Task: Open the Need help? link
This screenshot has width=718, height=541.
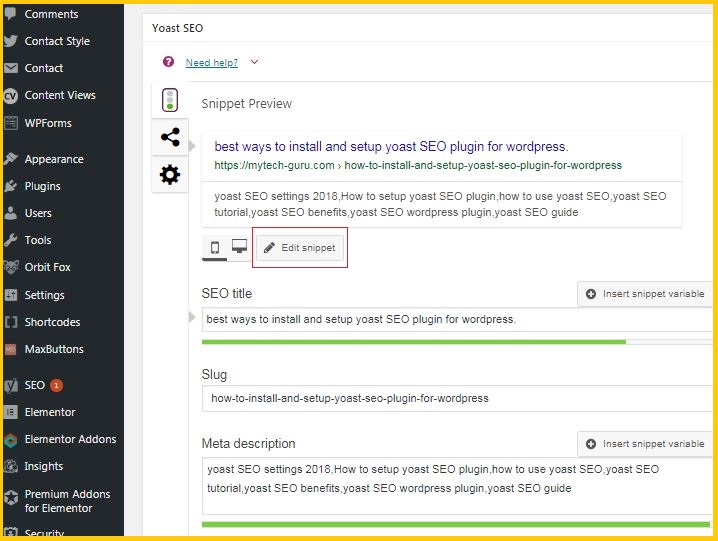Action: point(212,62)
